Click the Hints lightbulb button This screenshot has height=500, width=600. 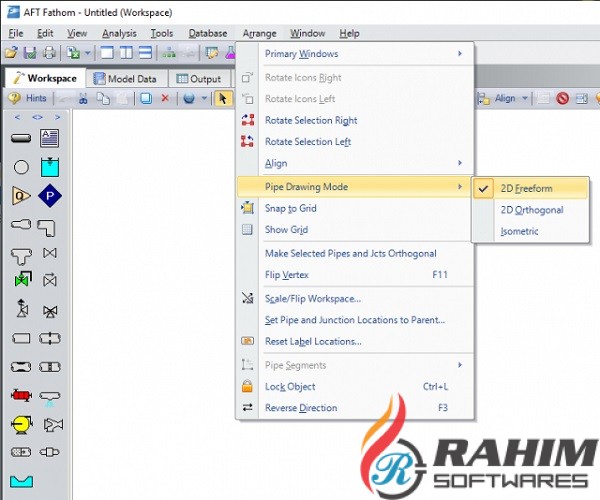coord(28,98)
